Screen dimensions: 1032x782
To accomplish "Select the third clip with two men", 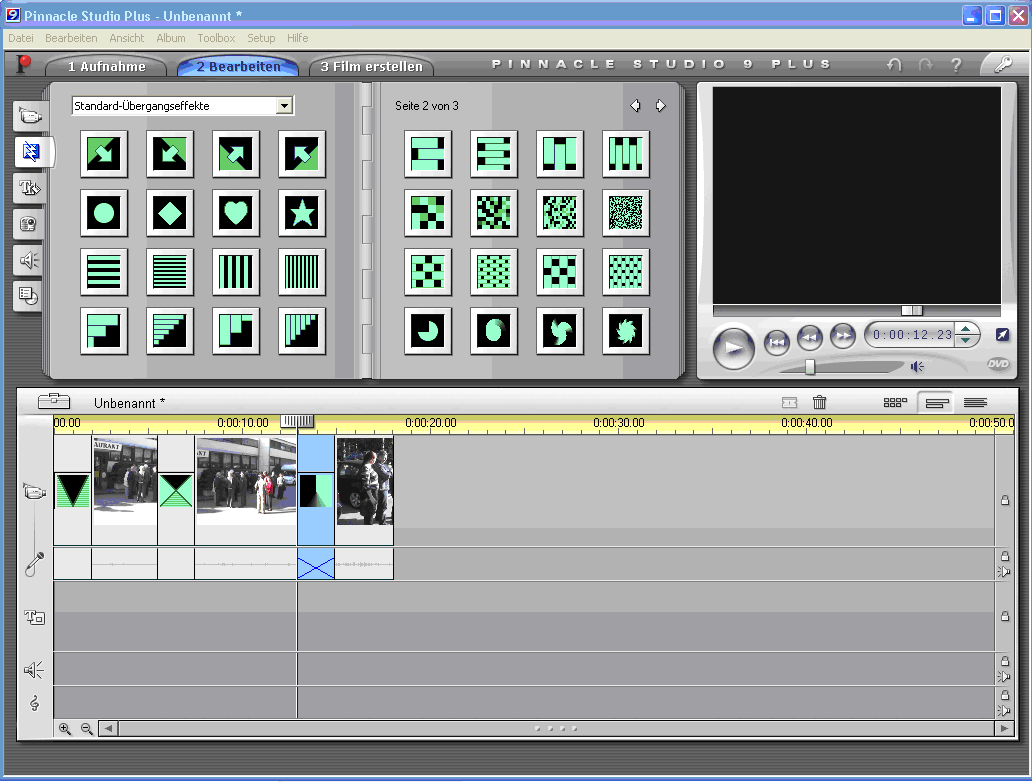I will pos(365,481).
